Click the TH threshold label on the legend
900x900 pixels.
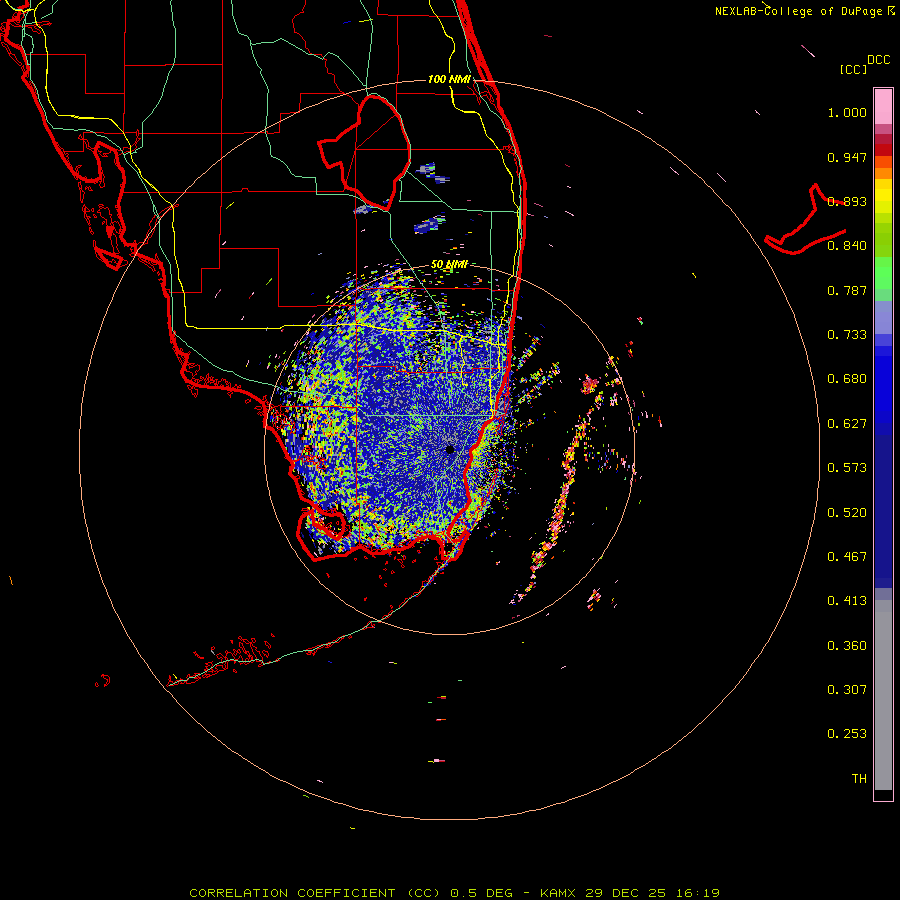coord(859,779)
